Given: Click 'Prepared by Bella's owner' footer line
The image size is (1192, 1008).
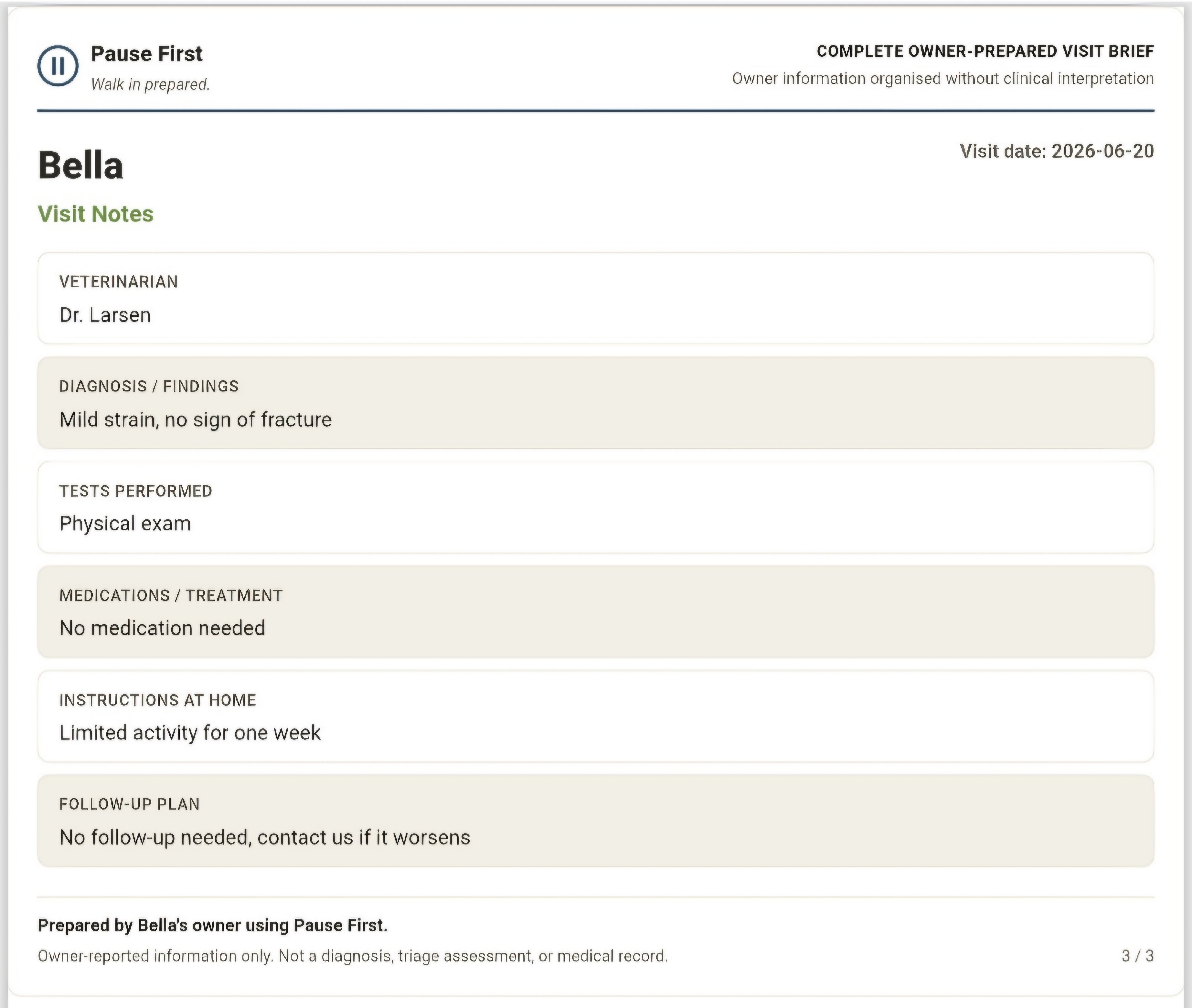Looking at the screenshot, I should click(x=212, y=925).
